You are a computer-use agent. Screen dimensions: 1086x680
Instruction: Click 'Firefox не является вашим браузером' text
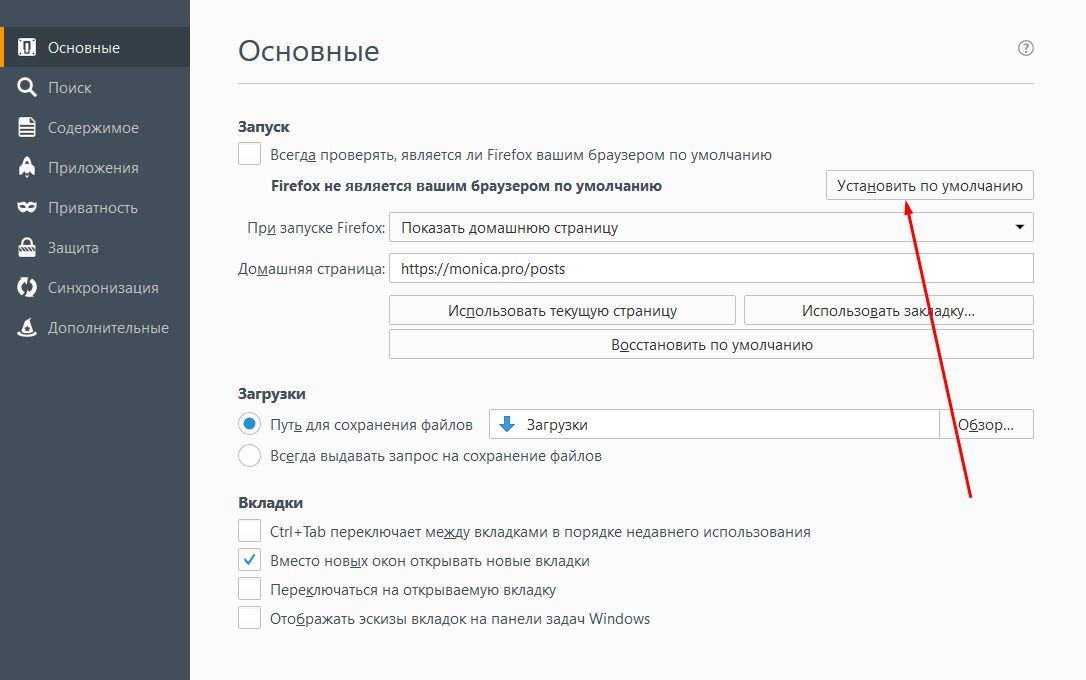pos(466,186)
